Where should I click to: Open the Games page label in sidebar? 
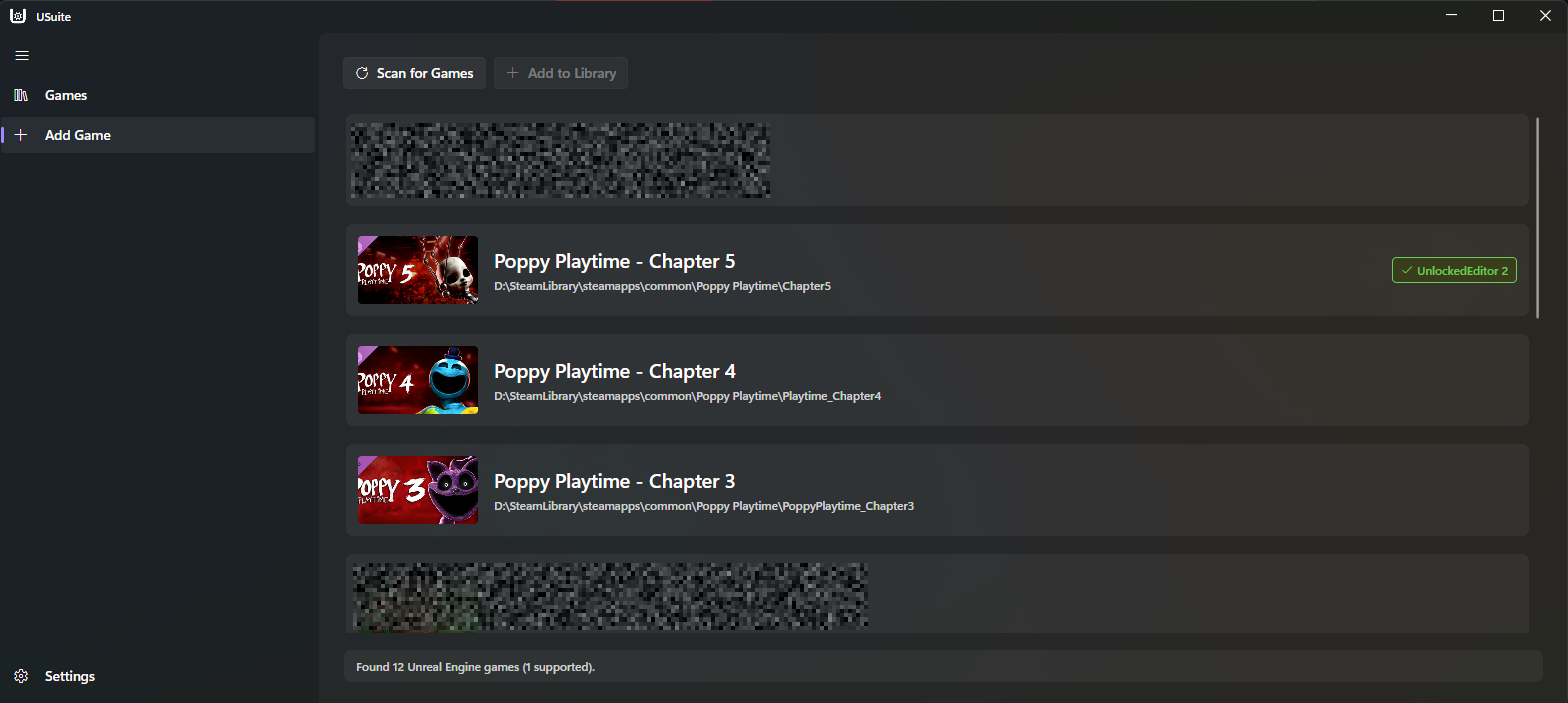66,95
